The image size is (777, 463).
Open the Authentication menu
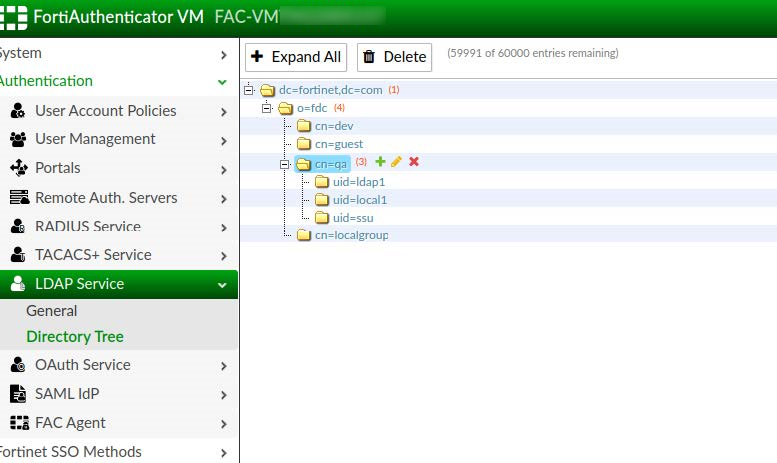pyautogui.click(x=46, y=81)
